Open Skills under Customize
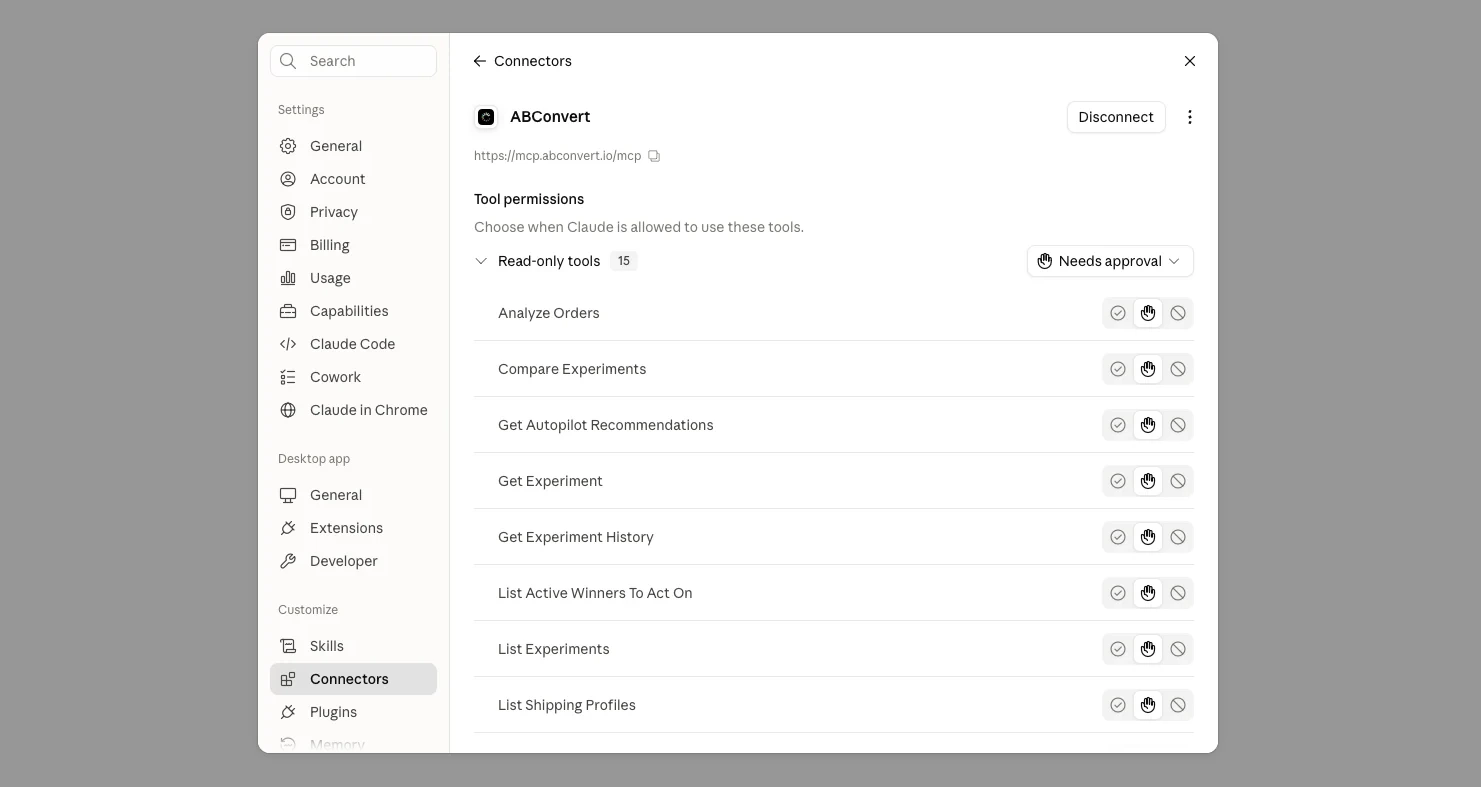This screenshot has height=787, width=1481. point(353,646)
